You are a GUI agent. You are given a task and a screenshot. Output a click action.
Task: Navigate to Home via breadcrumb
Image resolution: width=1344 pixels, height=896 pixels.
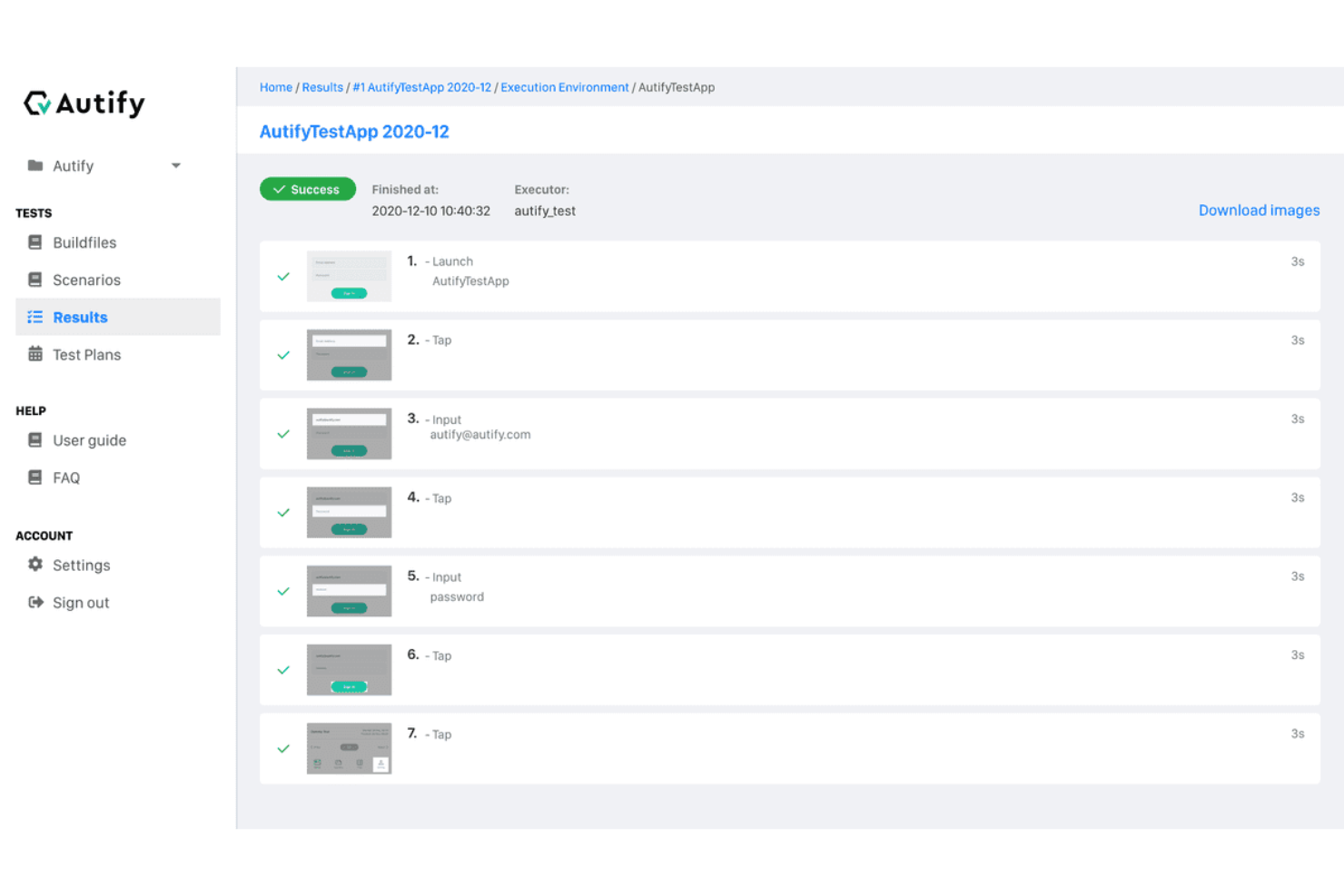click(276, 87)
